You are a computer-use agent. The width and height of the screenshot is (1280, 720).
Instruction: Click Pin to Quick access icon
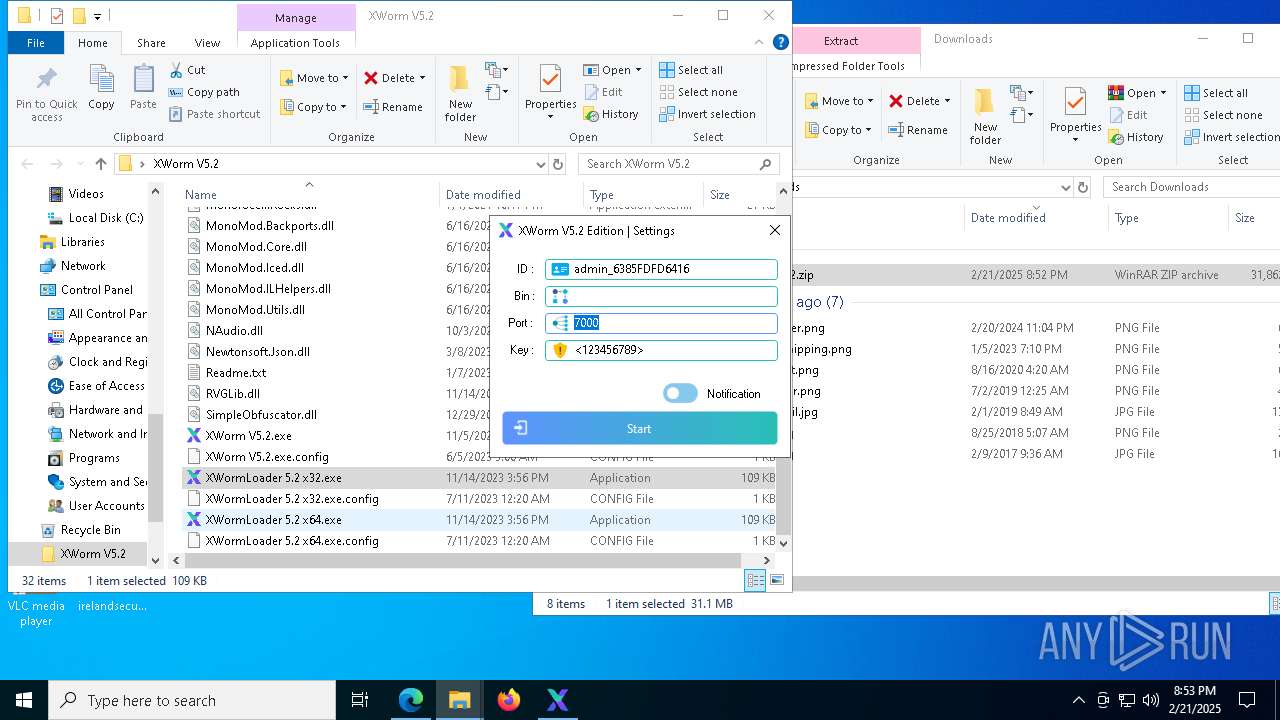tap(46, 95)
